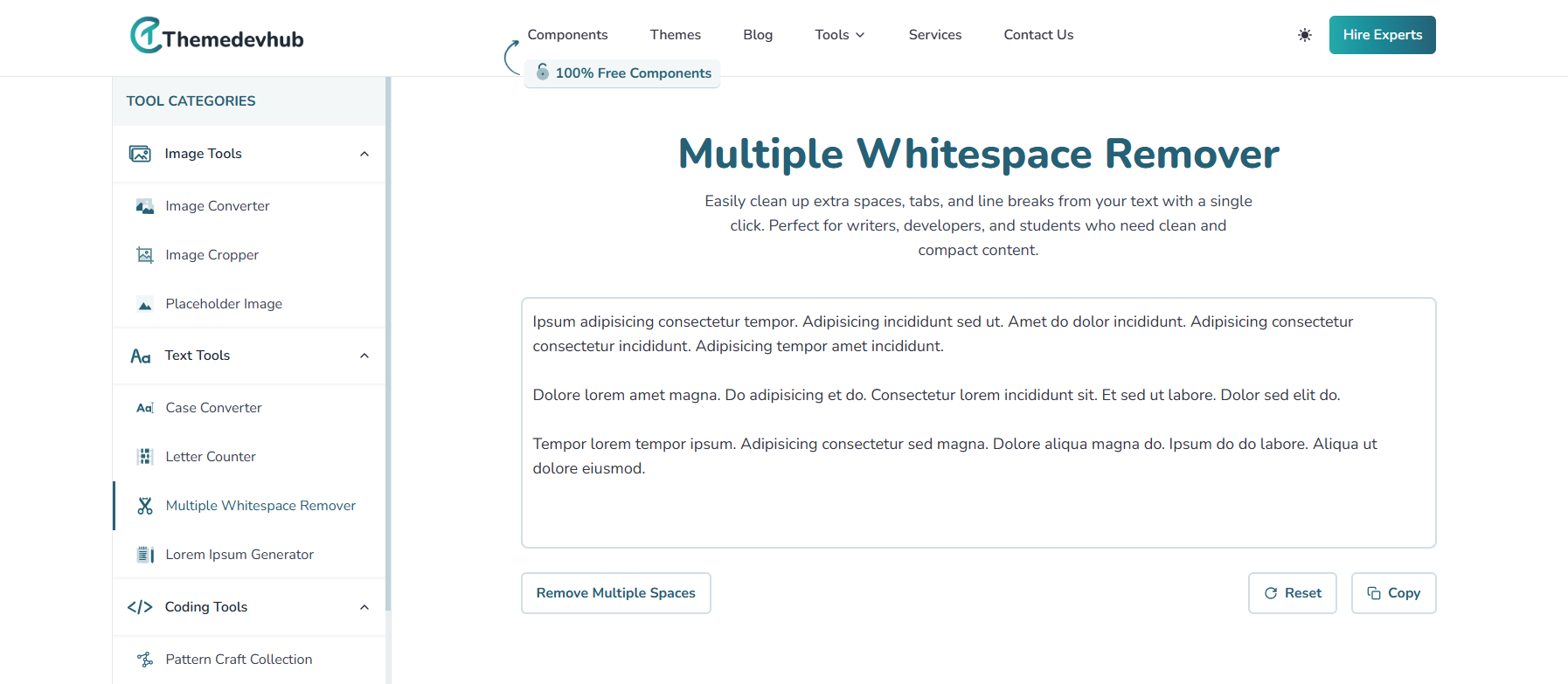Click inside the text input area
The width and height of the screenshot is (1568, 684).
[x=978, y=507]
